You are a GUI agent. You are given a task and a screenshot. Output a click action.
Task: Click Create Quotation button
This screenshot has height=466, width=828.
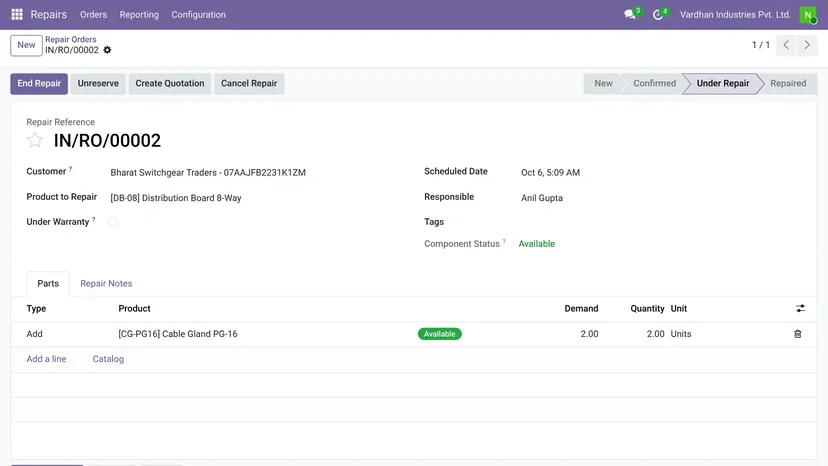point(170,83)
